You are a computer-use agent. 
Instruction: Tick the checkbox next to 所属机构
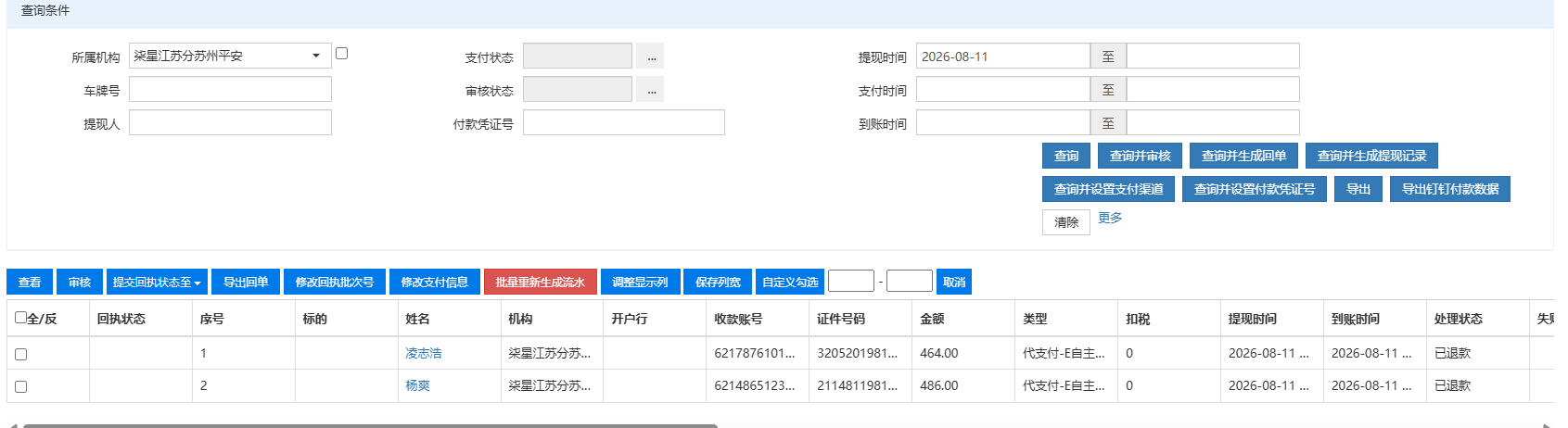[341, 54]
